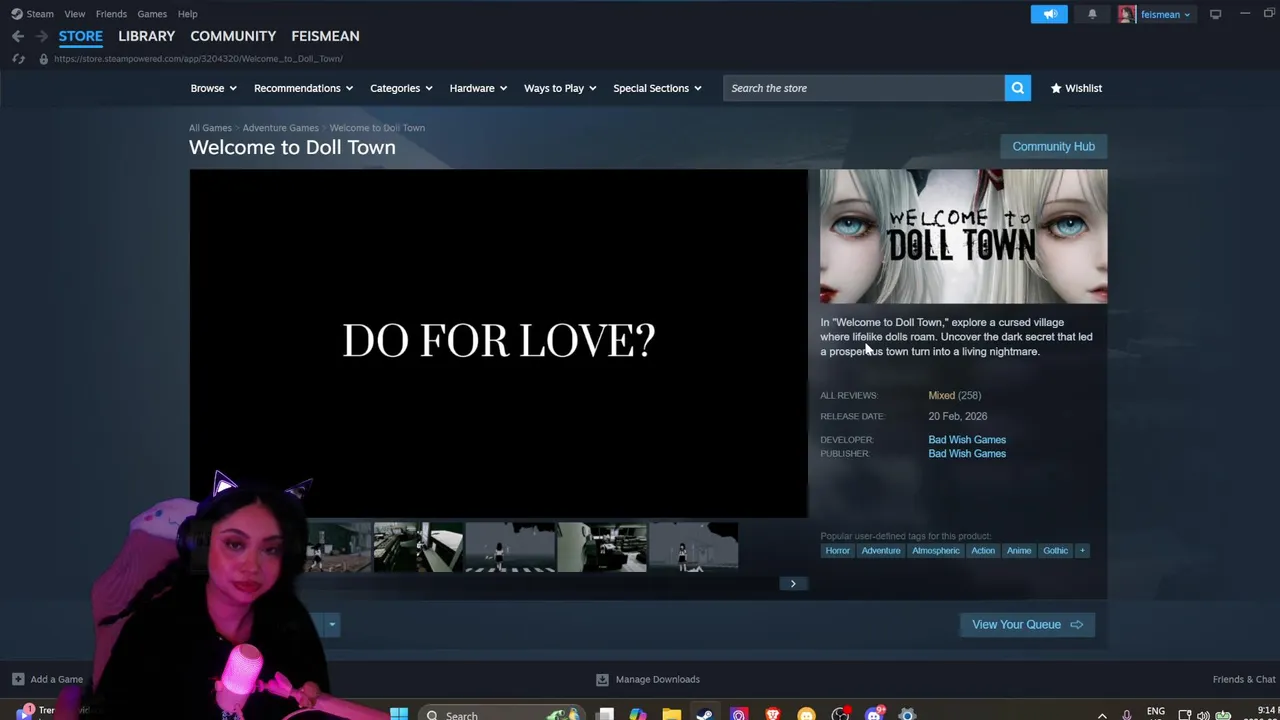The width and height of the screenshot is (1280, 720).
Task: Click the Big Picture mode monitor icon
Action: (x=1215, y=14)
